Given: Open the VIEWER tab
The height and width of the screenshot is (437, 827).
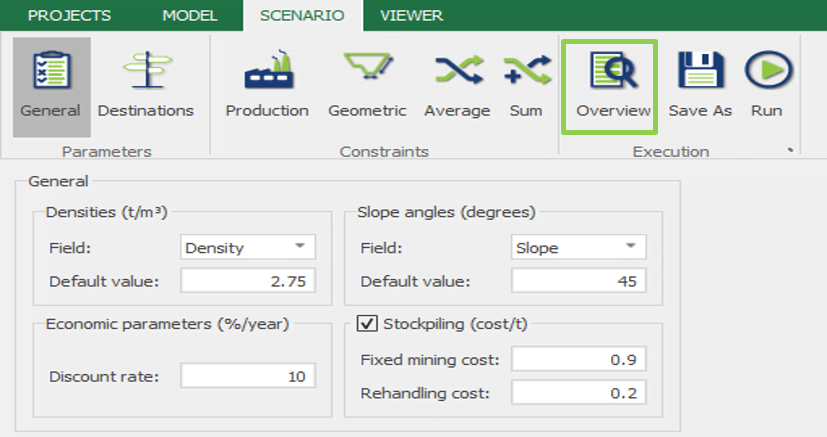Looking at the screenshot, I should (411, 15).
